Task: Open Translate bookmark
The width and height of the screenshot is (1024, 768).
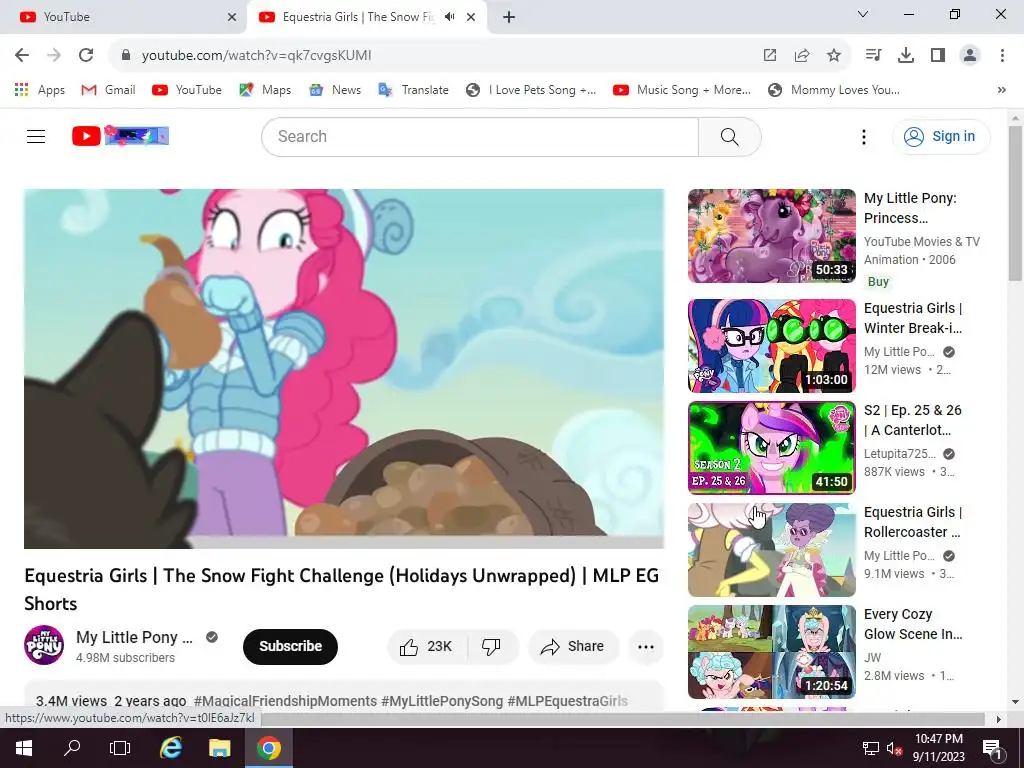Action: click(413, 90)
